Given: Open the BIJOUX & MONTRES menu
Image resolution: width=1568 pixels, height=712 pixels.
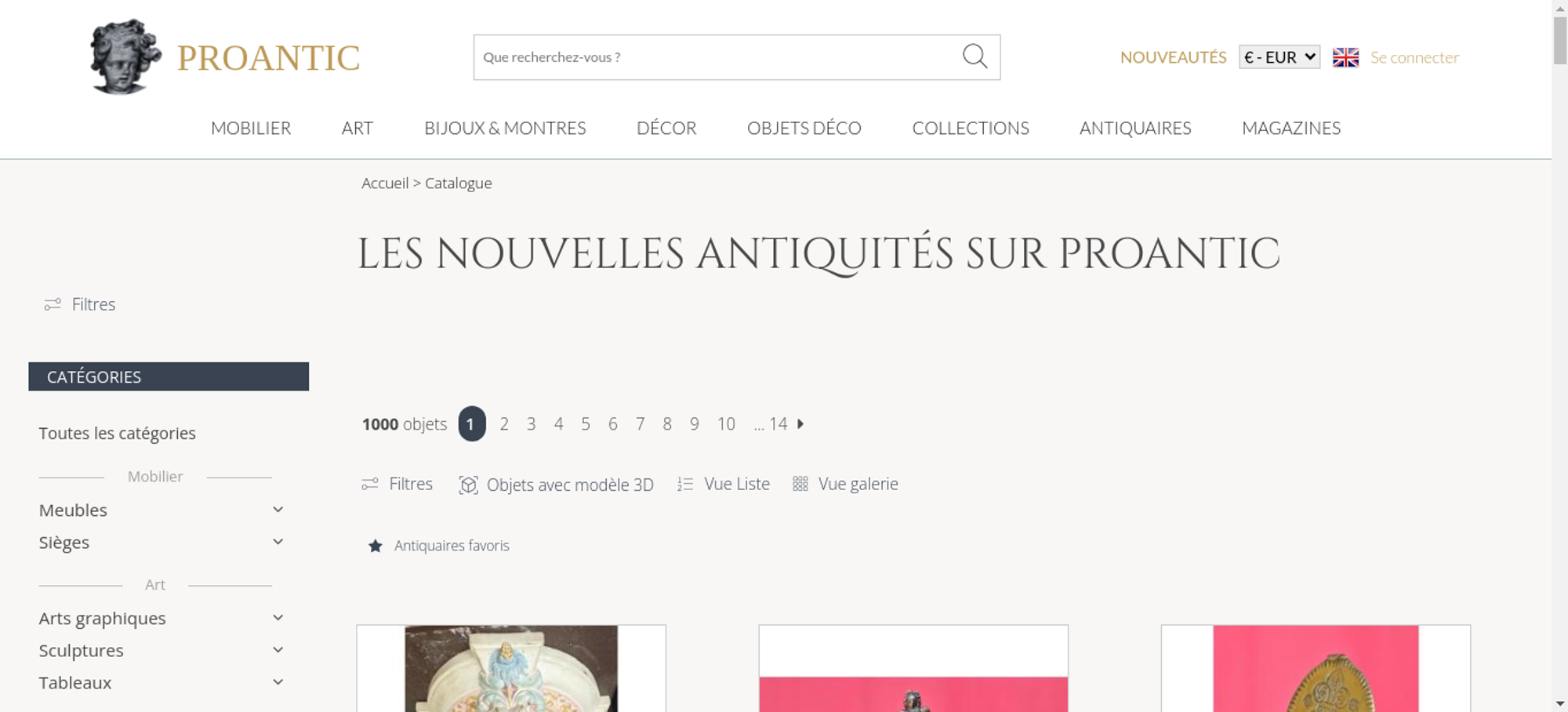Looking at the screenshot, I should [505, 128].
